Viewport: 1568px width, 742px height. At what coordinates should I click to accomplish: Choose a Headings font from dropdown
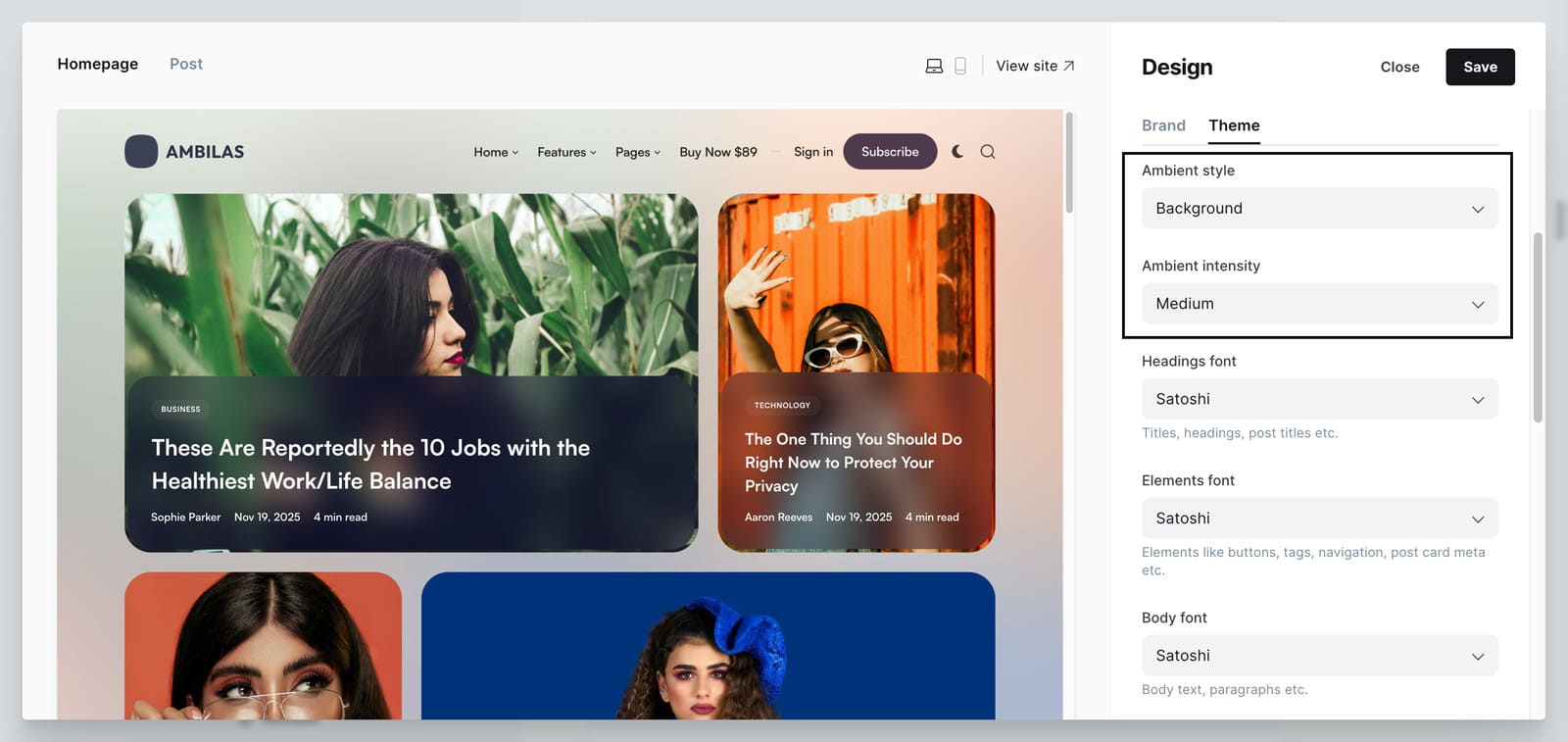[1319, 399]
